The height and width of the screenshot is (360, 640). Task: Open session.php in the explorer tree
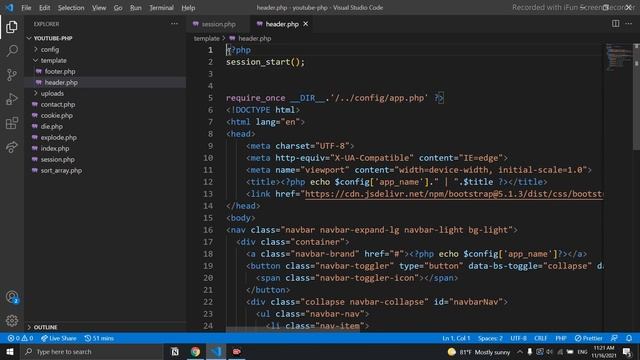click(x=58, y=160)
